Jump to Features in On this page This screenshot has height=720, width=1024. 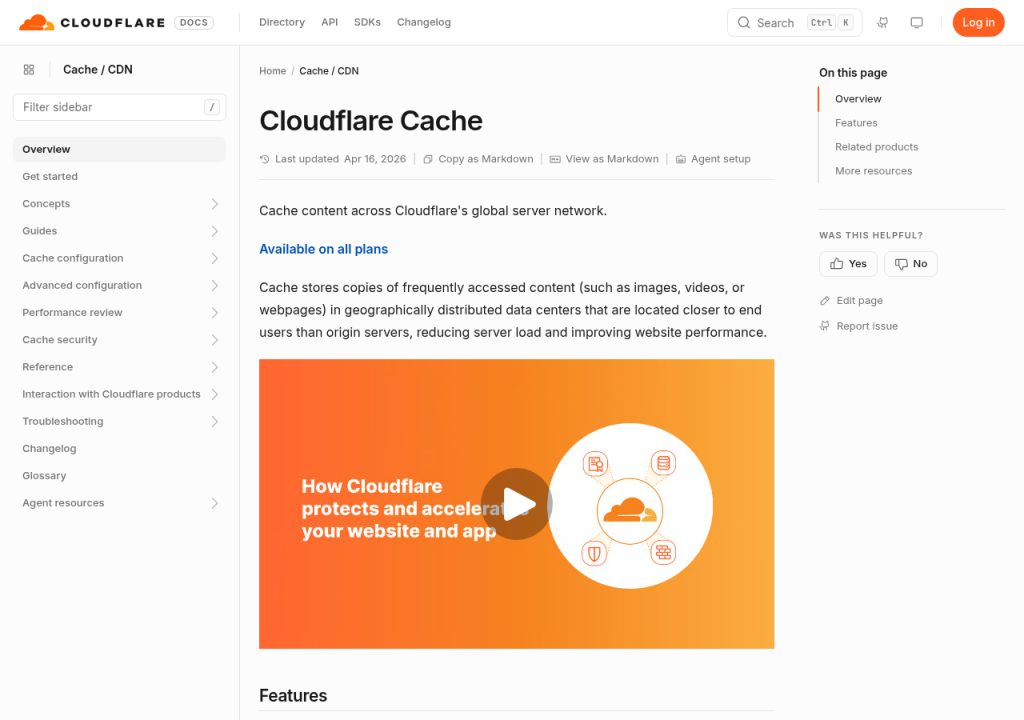tap(856, 123)
